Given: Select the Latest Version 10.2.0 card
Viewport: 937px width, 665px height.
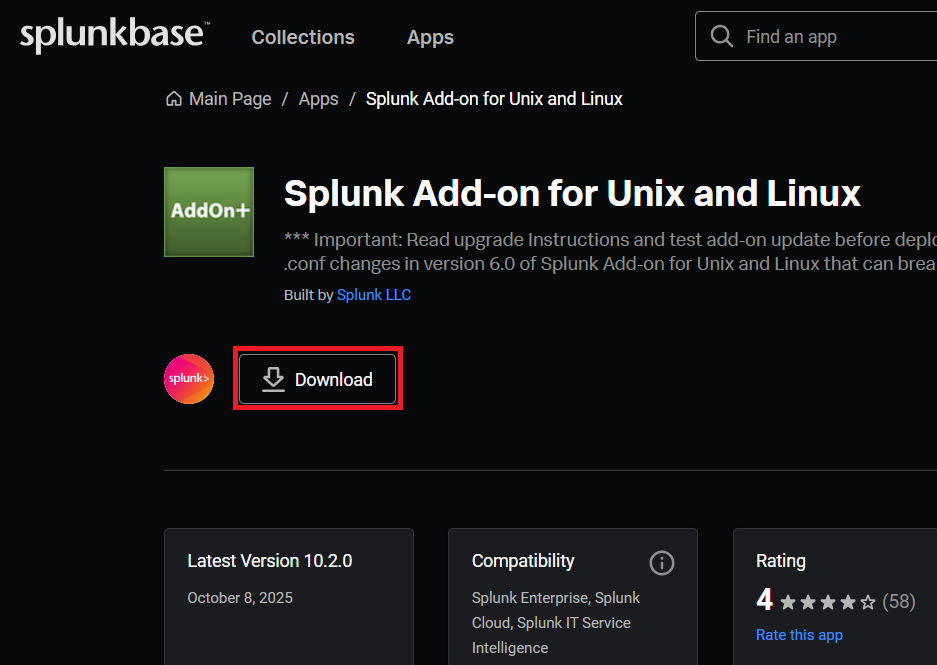Looking at the screenshot, I should click(x=289, y=596).
